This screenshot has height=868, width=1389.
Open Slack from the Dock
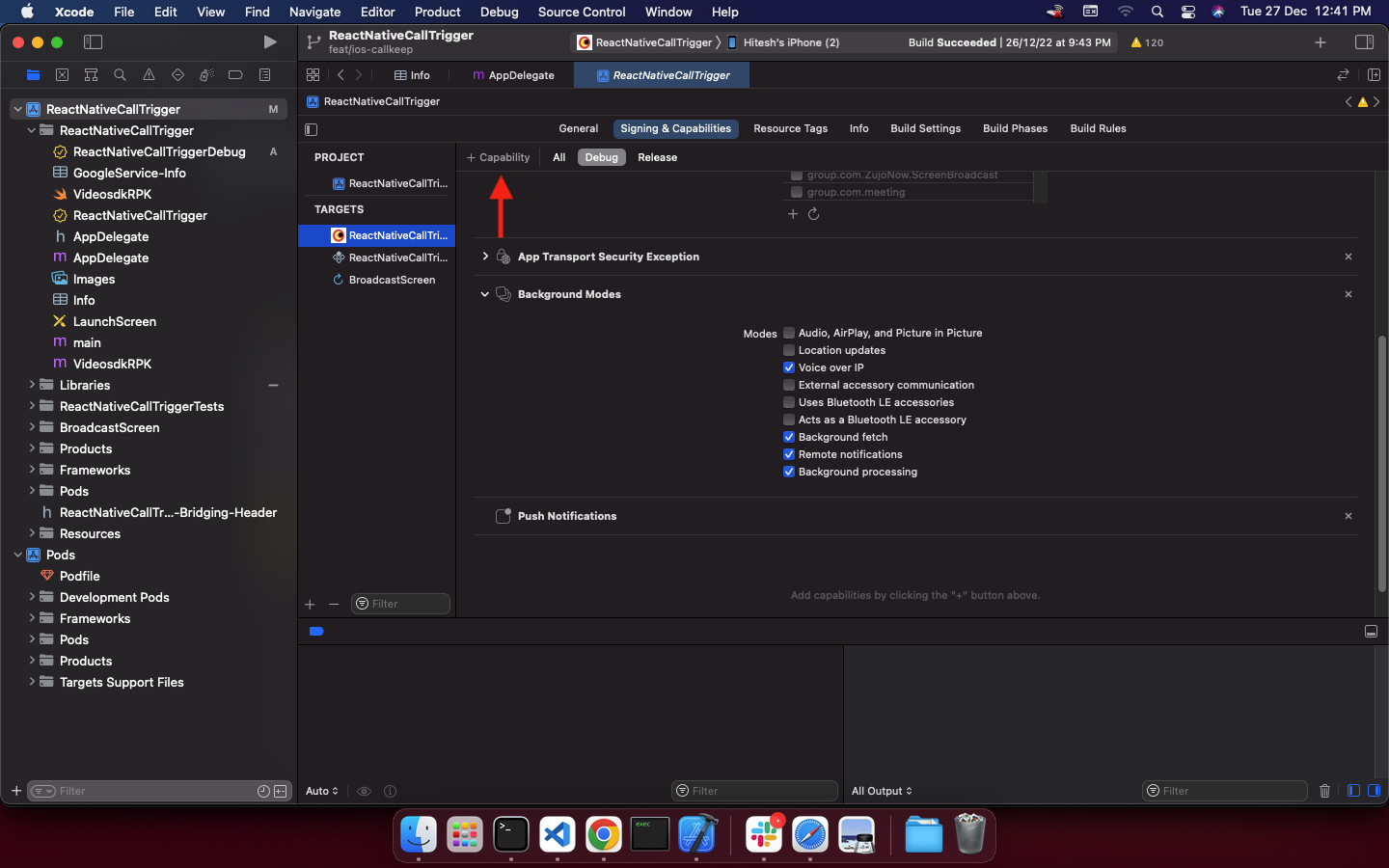tap(764, 833)
